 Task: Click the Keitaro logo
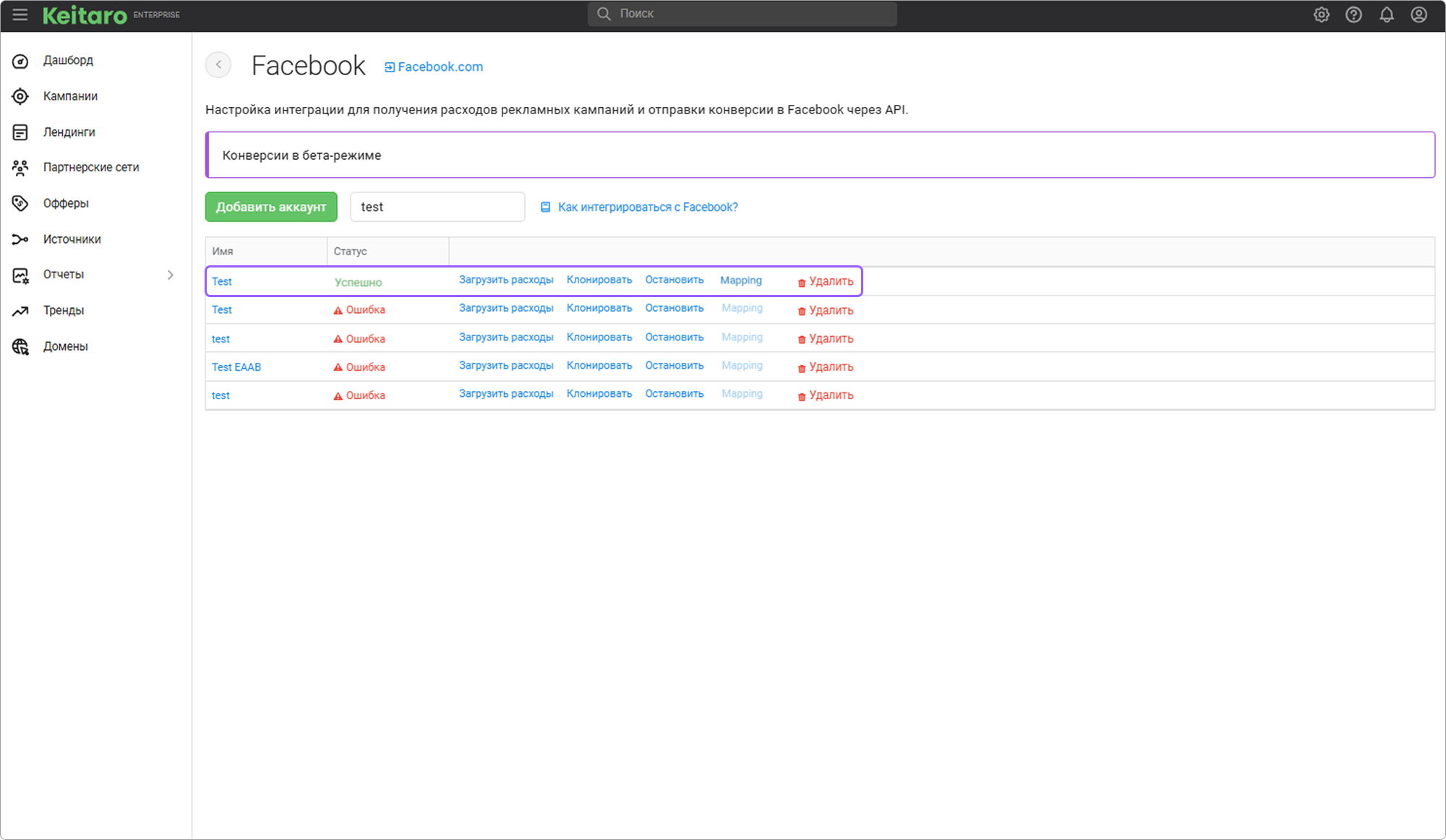coord(85,14)
